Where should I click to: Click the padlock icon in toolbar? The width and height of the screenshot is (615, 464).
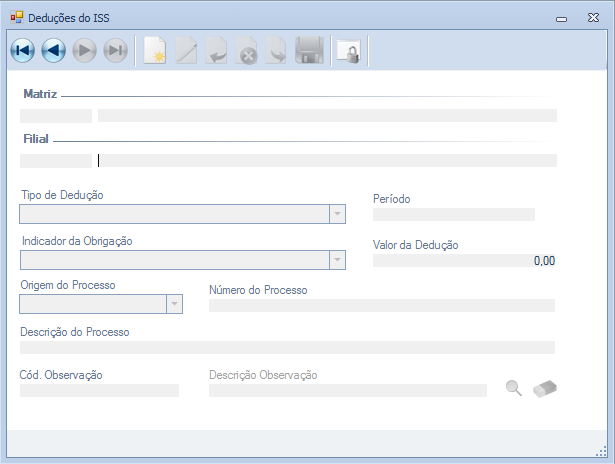point(348,52)
